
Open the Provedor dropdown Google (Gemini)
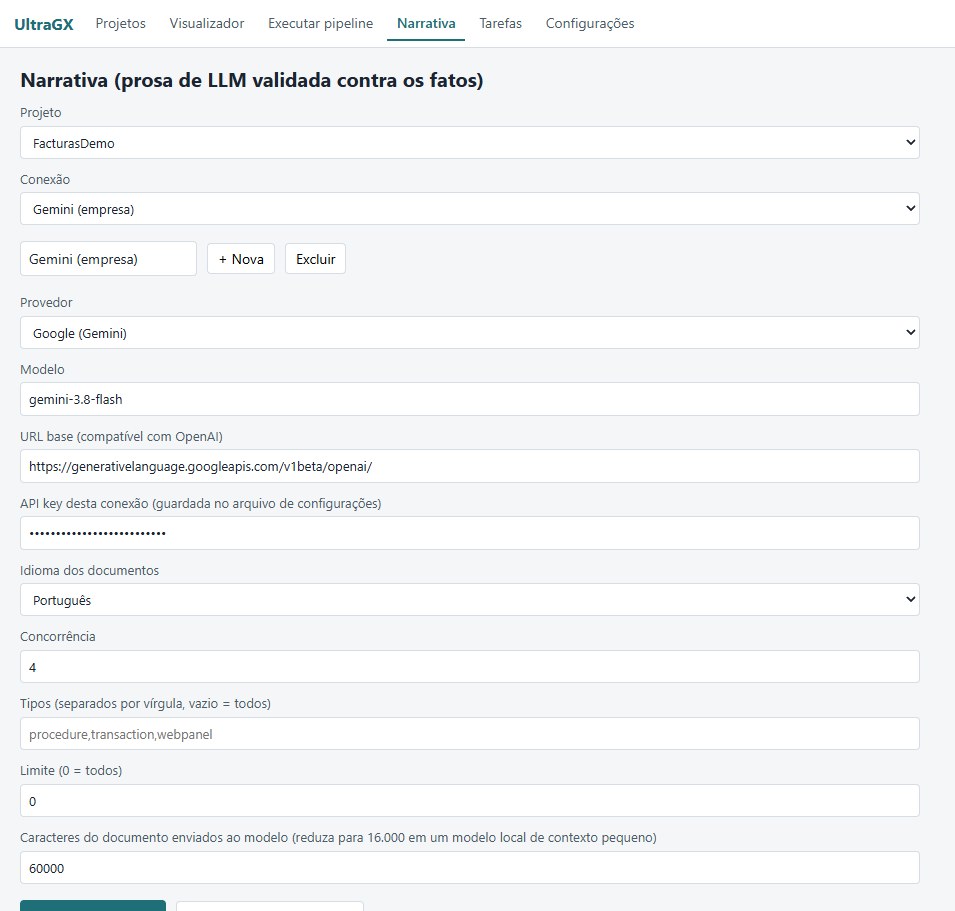click(470, 332)
